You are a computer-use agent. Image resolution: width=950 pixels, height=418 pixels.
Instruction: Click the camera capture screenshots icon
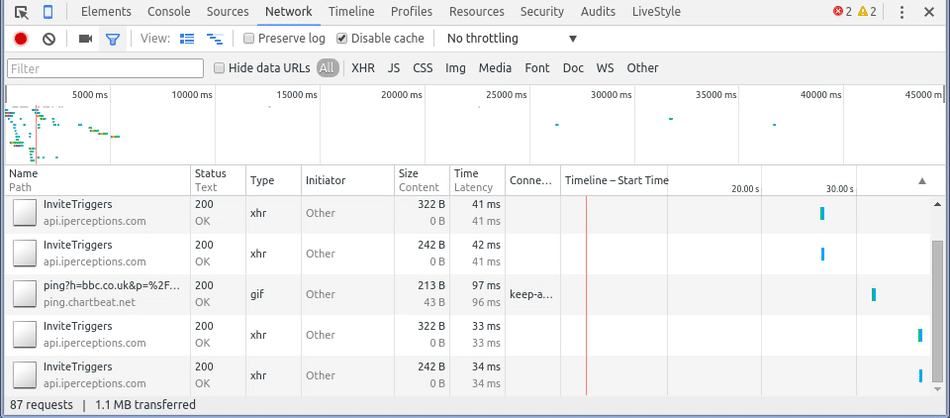coord(85,39)
